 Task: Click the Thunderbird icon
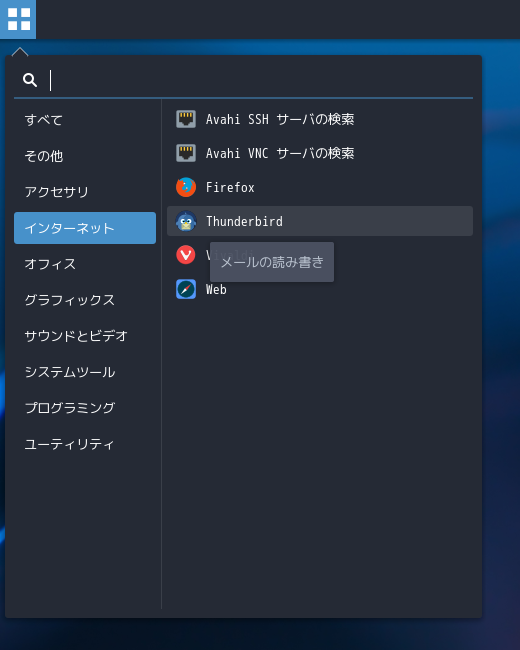pyautogui.click(x=186, y=221)
